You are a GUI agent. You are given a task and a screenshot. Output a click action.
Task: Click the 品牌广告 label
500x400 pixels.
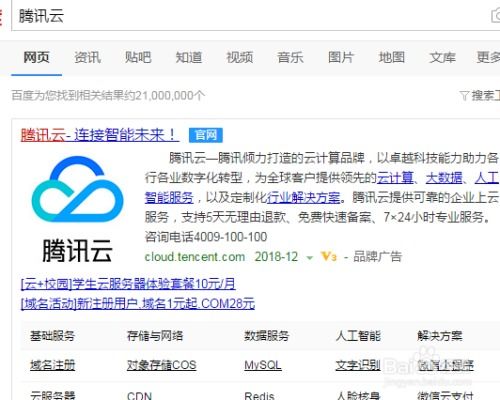pyautogui.click(x=377, y=256)
